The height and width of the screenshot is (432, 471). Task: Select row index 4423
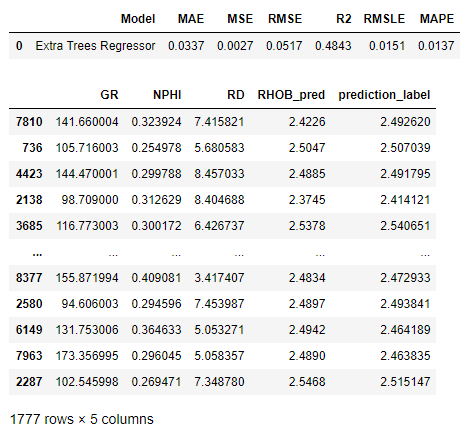coord(29,174)
